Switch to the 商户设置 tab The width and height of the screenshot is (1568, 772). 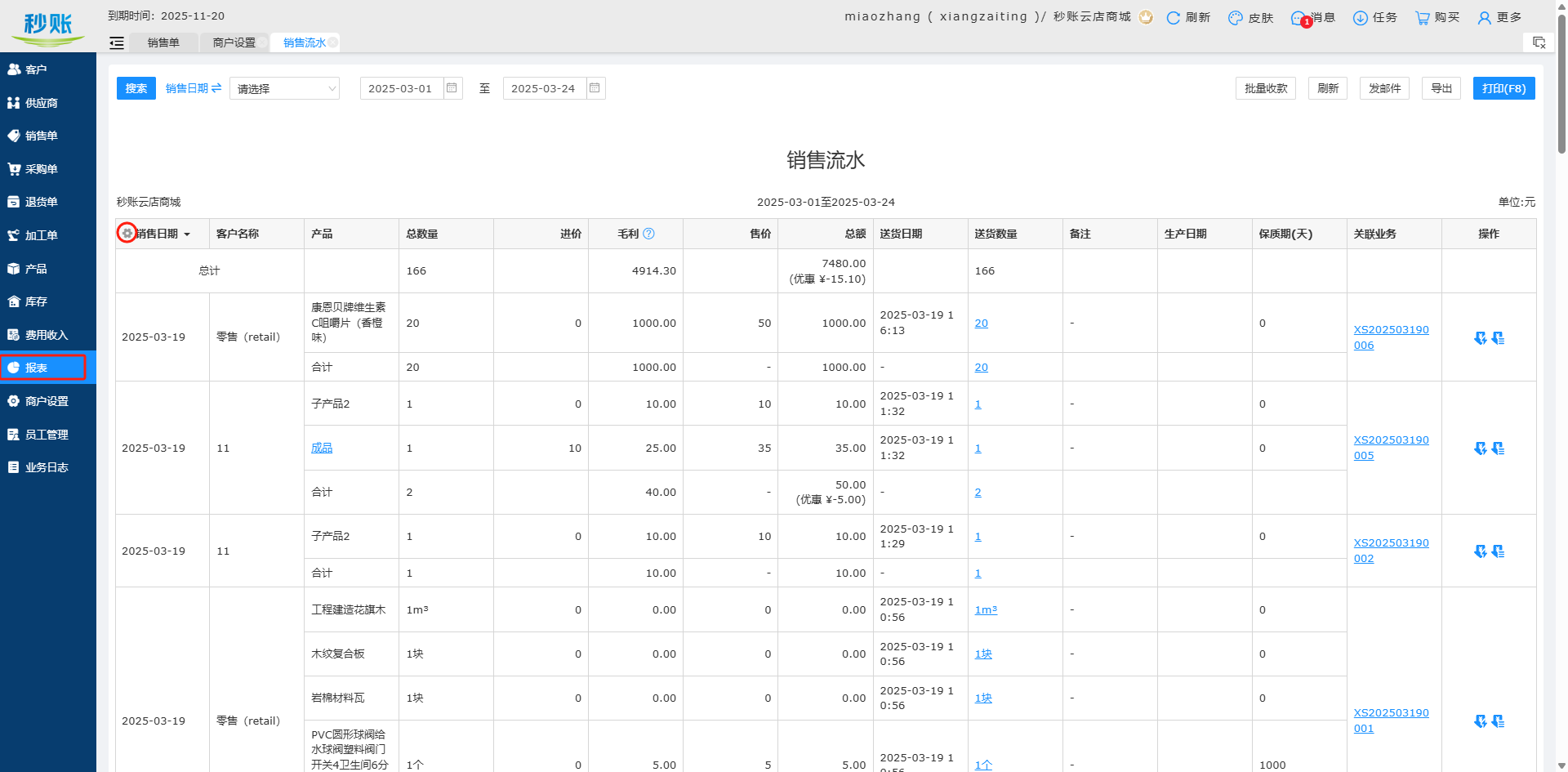coord(234,42)
